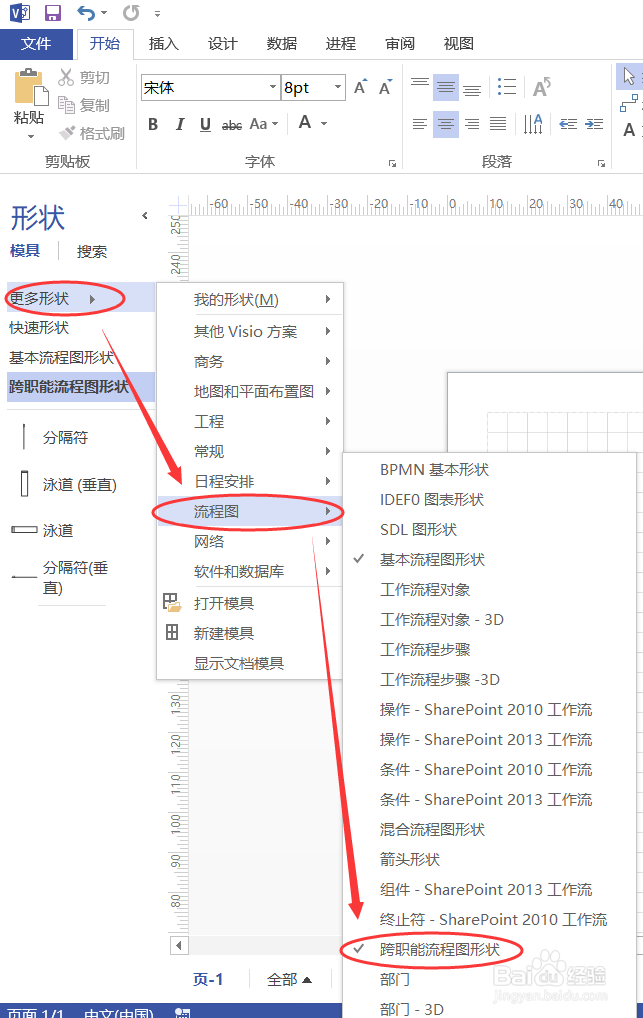Select the 基本流程图形状 stencil title
Viewport: 643px width, 1018px height.
(61, 358)
